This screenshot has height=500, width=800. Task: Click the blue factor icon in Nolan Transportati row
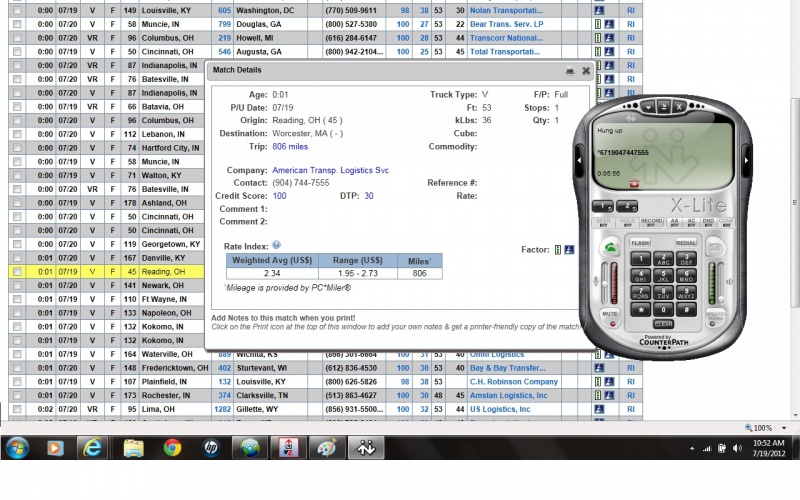(x=599, y=10)
